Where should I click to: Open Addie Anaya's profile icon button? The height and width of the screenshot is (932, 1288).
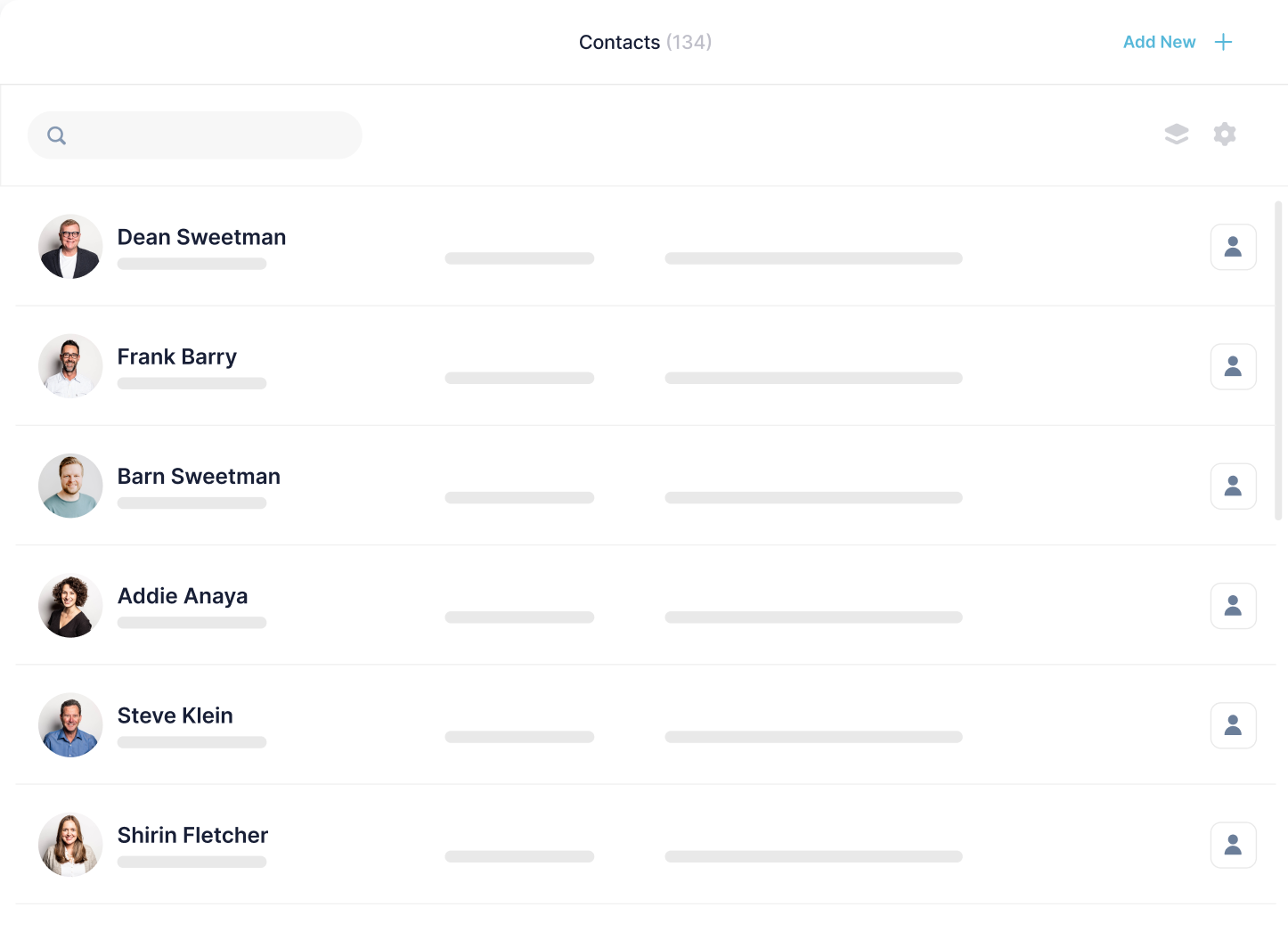(1233, 606)
